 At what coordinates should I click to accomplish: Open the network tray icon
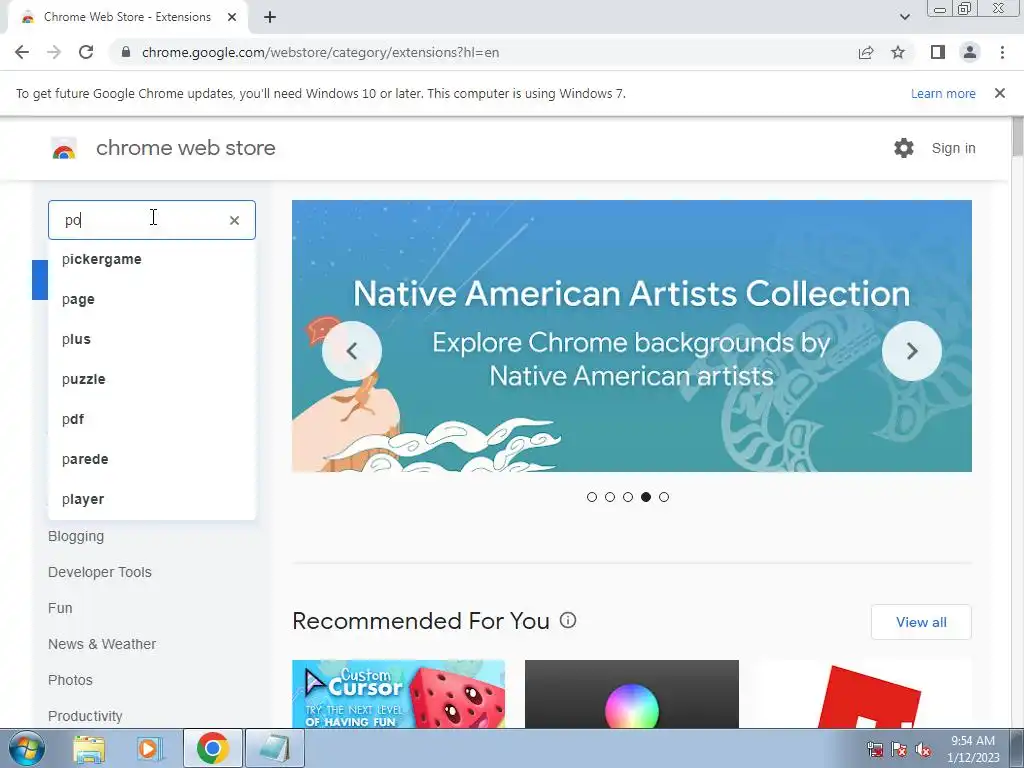(x=874, y=749)
